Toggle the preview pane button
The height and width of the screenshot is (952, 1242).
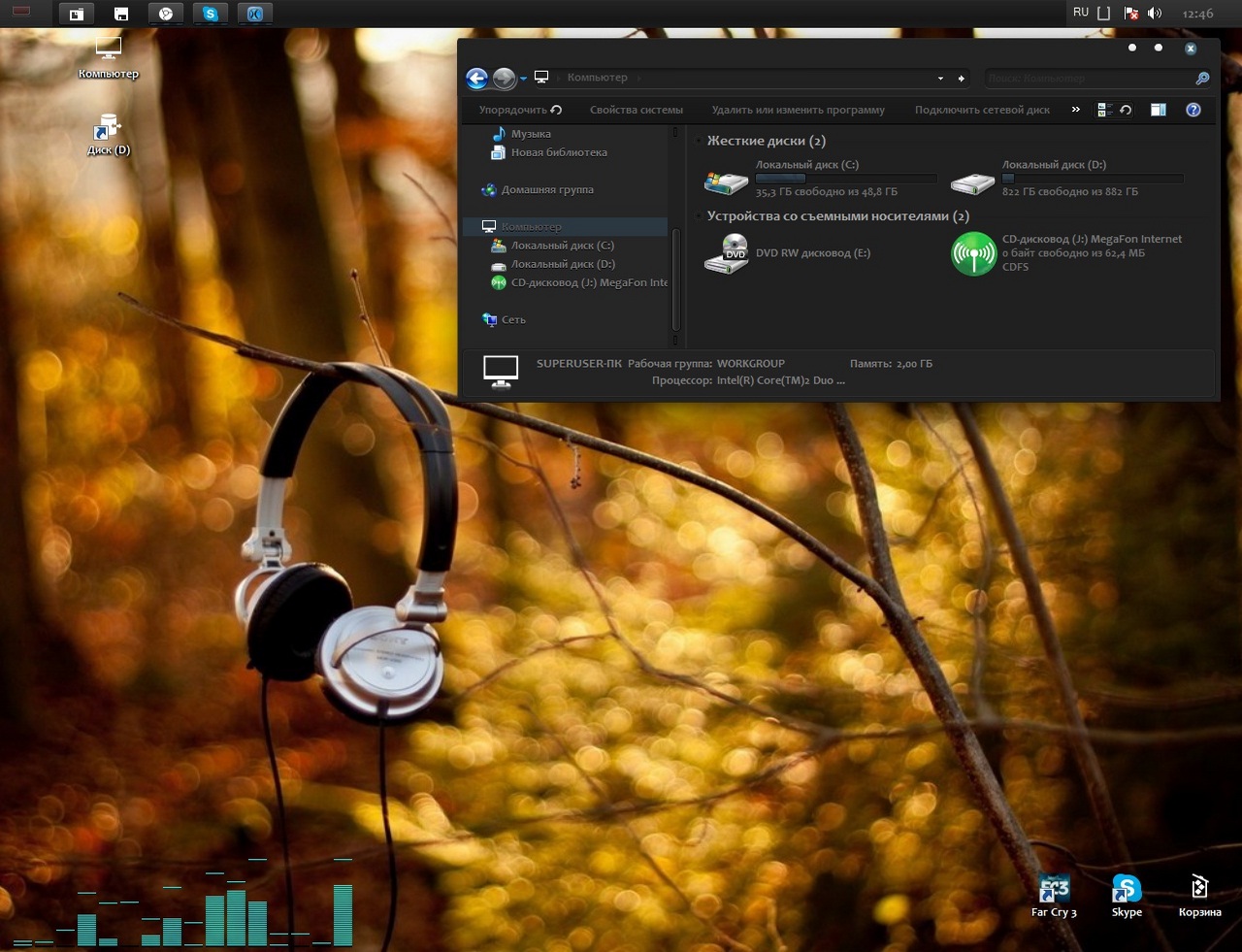(x=1158, y=110)
